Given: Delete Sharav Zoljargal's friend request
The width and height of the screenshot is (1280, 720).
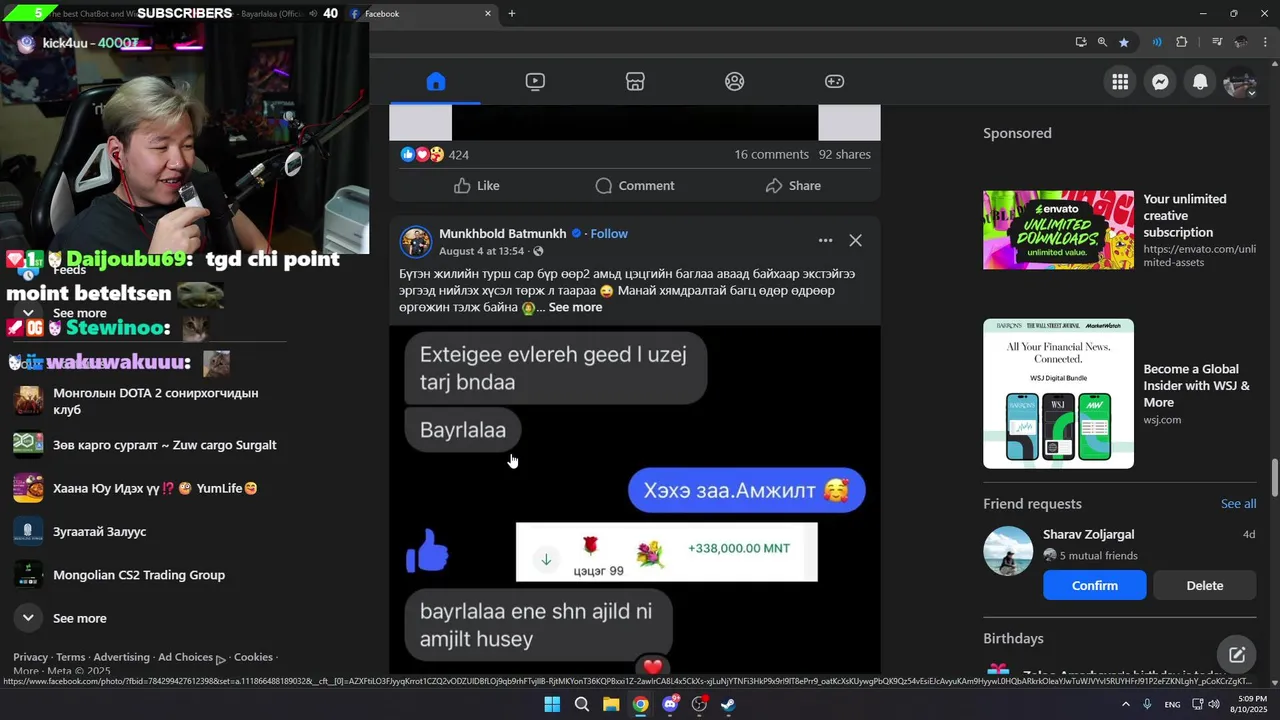Looking at the screenshot, I should click(x=1204, y=585).
